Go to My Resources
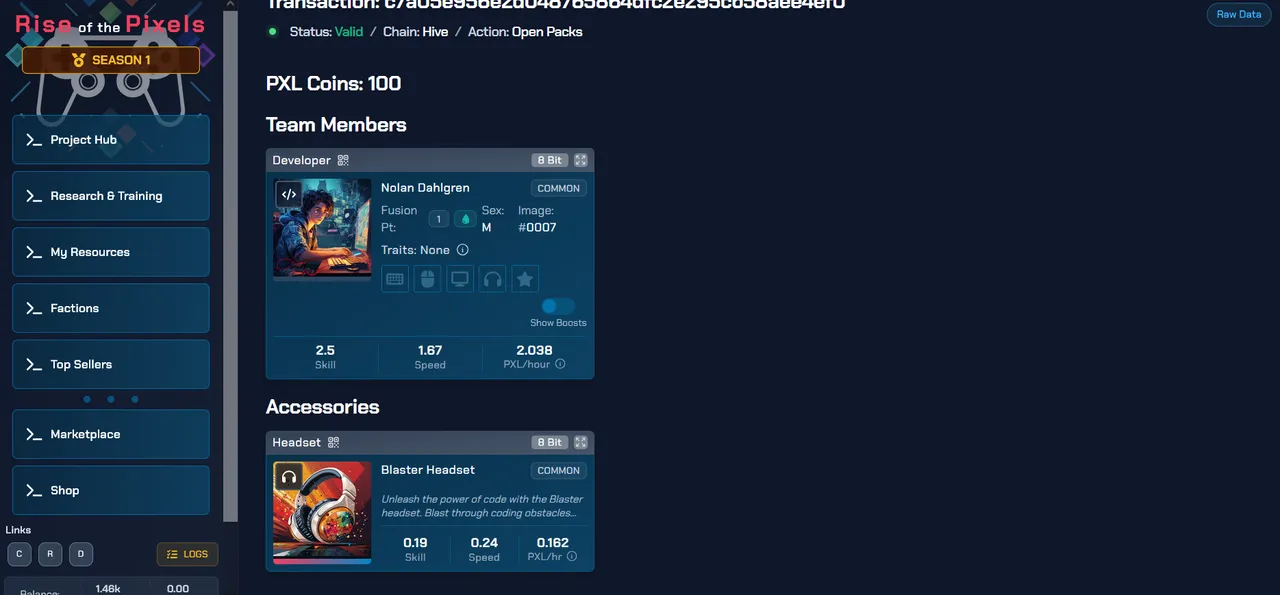Screen dimensions: 1280x595 tap(111, 252)
